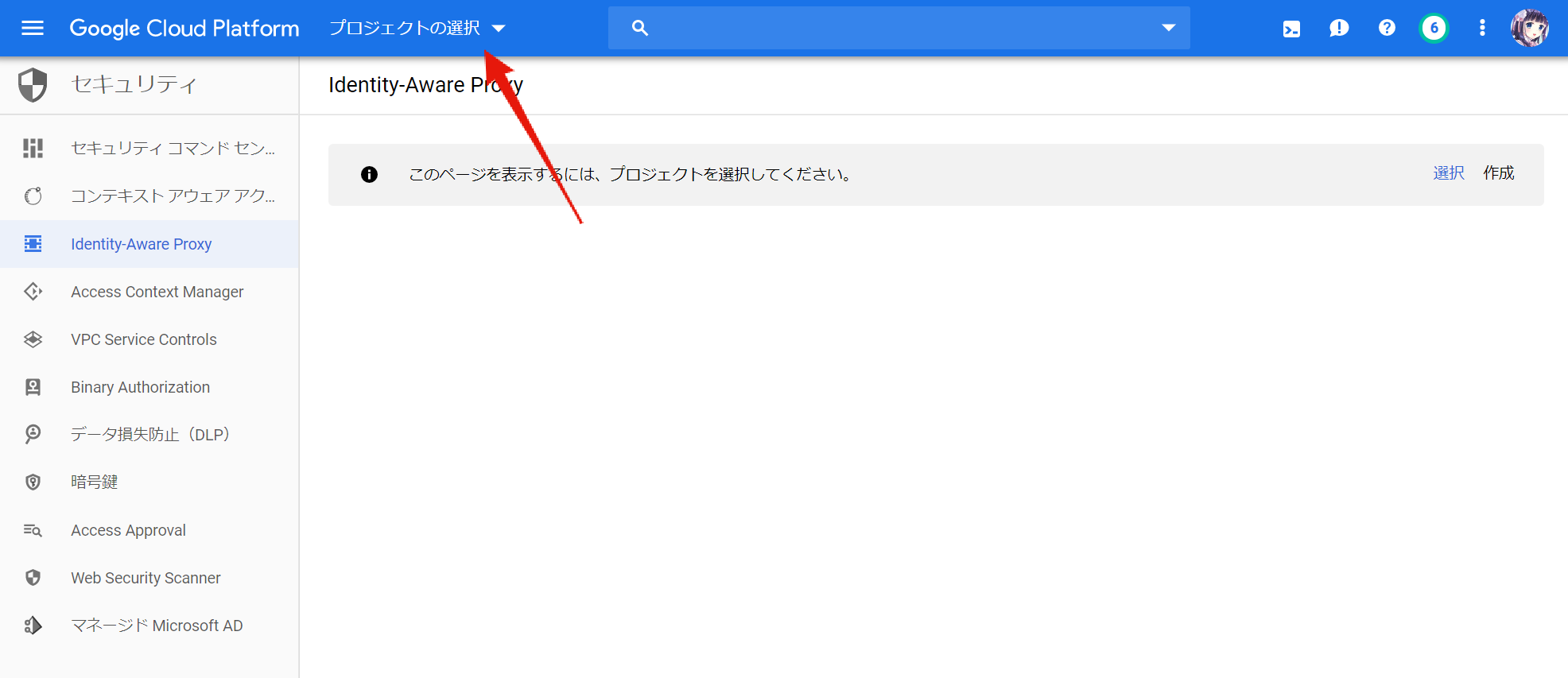The width and height of the screenshot is (1568, 678).
Task: Open データ損失防止 (DLP) page
Action: [149, 435]
